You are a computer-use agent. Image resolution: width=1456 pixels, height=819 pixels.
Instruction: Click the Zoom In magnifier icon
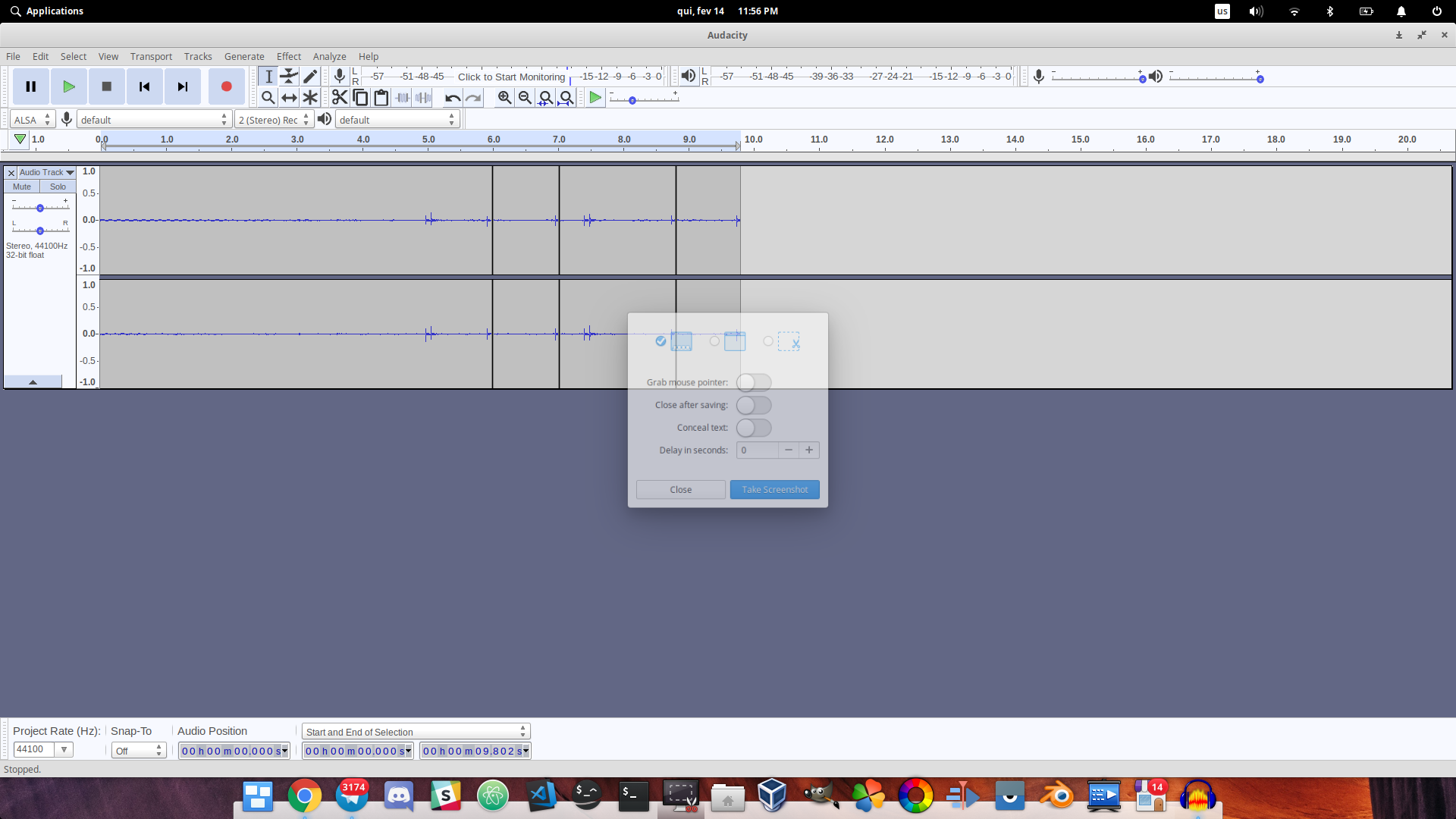[x=504, y=98]
